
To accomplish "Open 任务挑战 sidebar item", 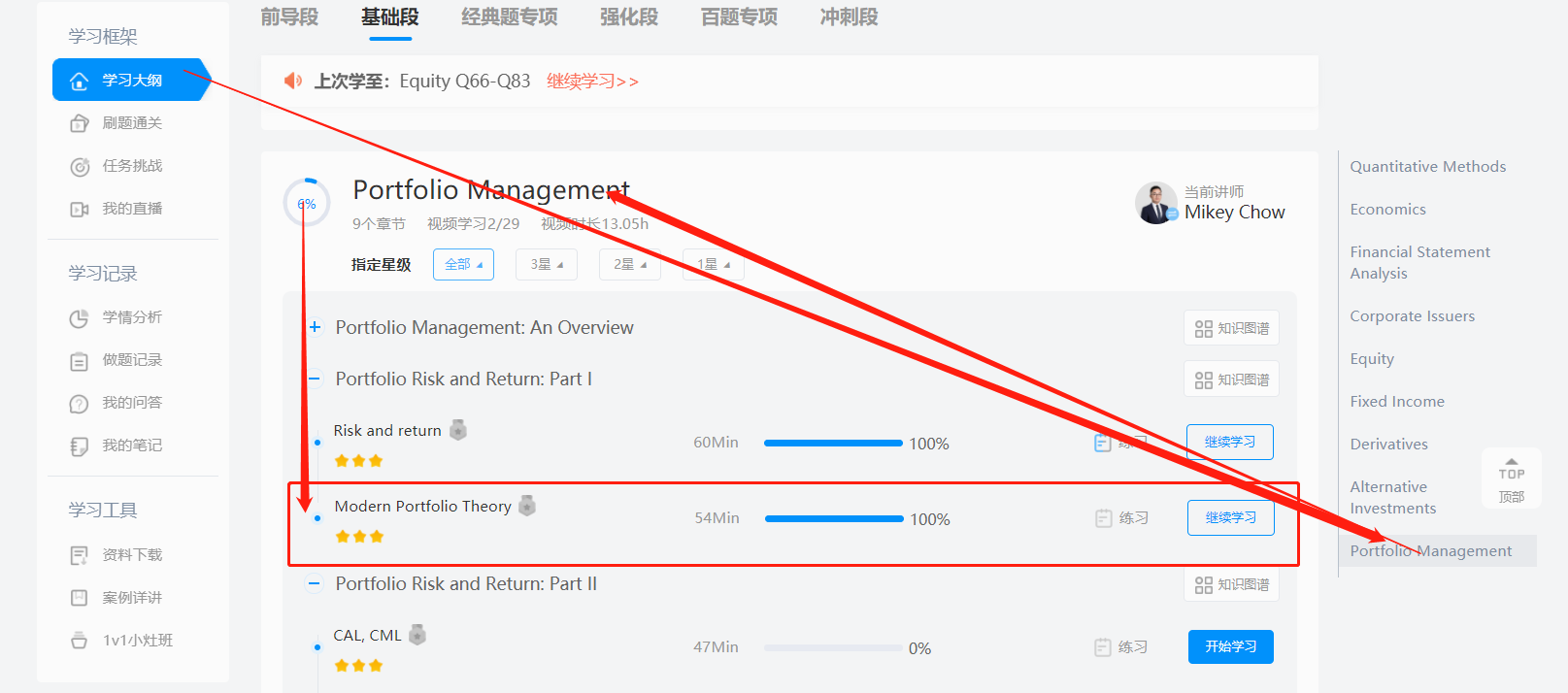I will (x=131, y=166).
